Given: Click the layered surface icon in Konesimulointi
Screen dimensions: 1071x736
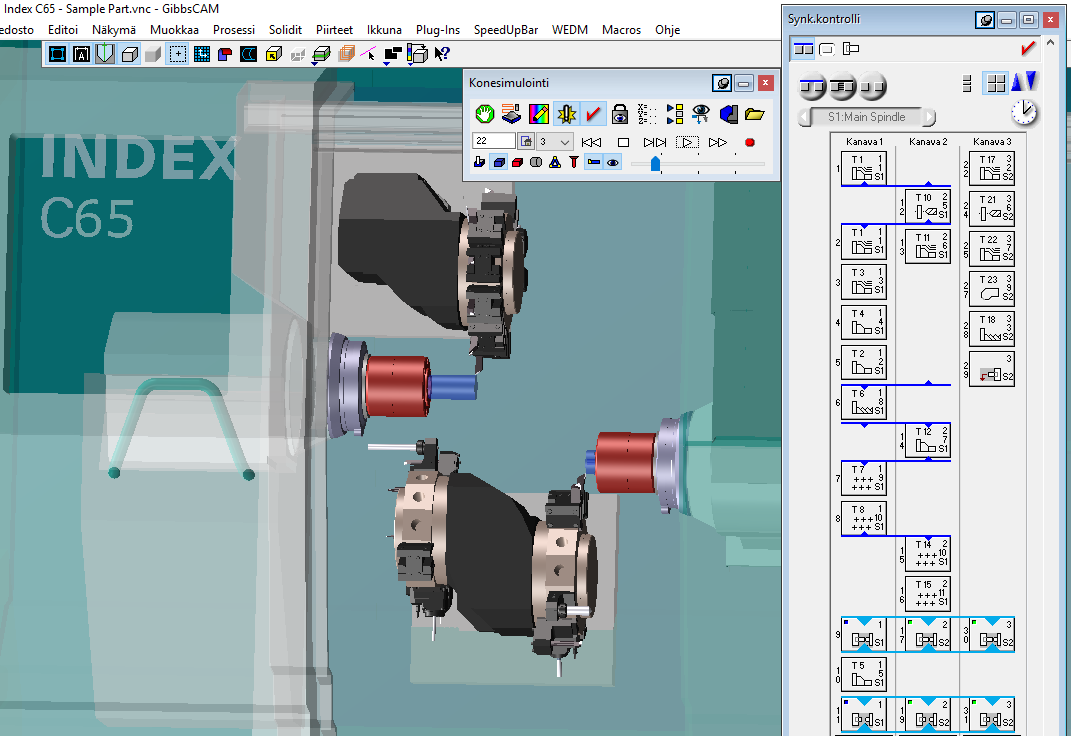Looking at the screenshot, I should tap(511, 114).
